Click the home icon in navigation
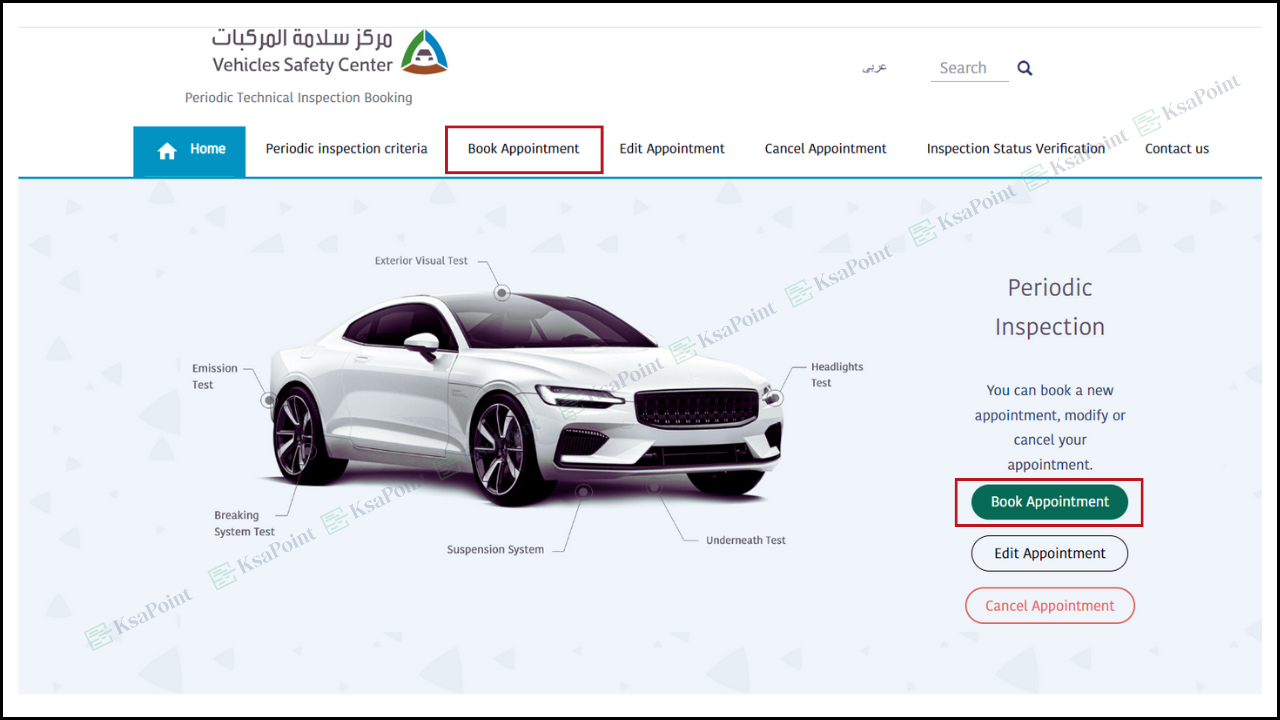Screen dimensions: 1280x720 (x=167, y=150)
